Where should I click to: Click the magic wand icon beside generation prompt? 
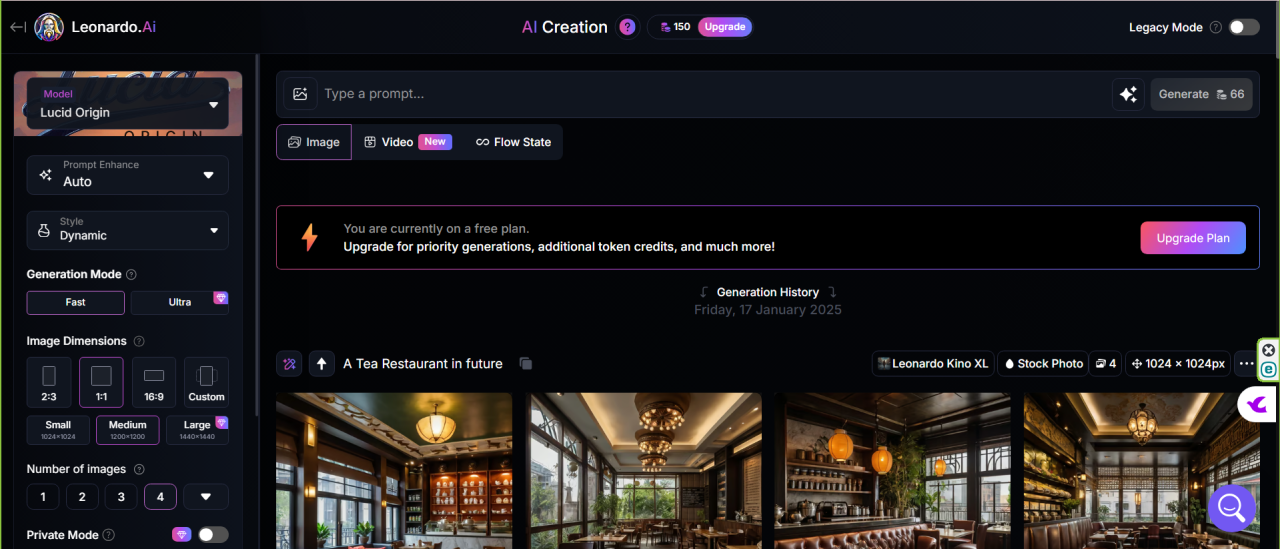[289, 364]
